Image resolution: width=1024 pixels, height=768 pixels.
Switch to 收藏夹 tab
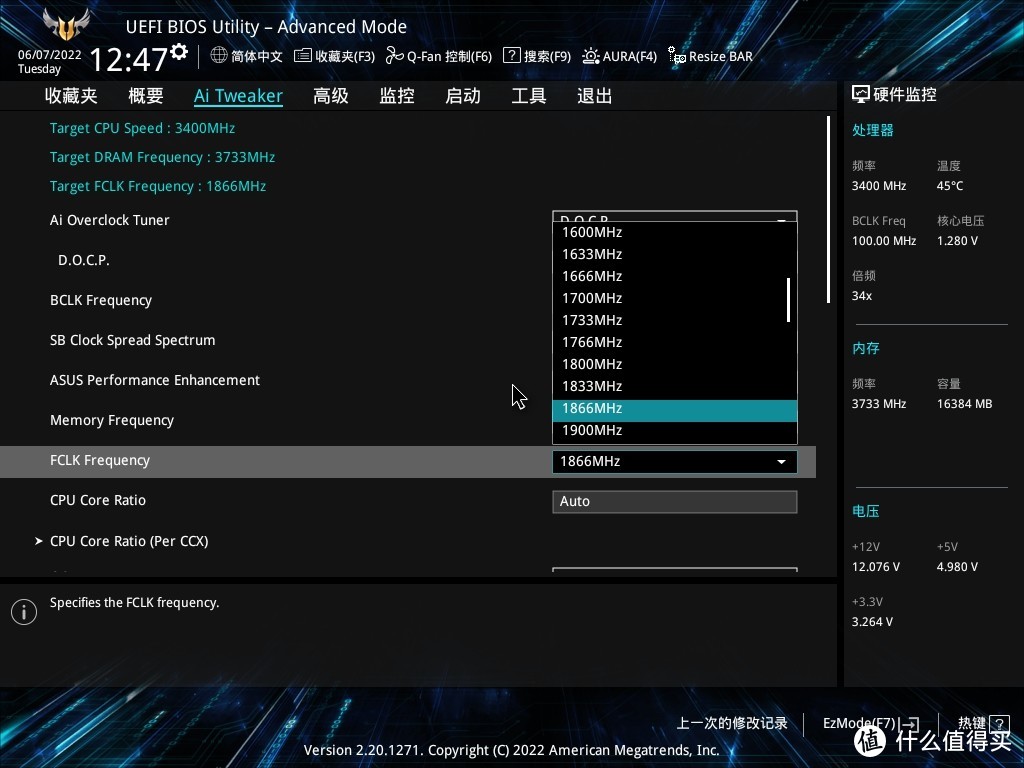(x=71, y=96)
